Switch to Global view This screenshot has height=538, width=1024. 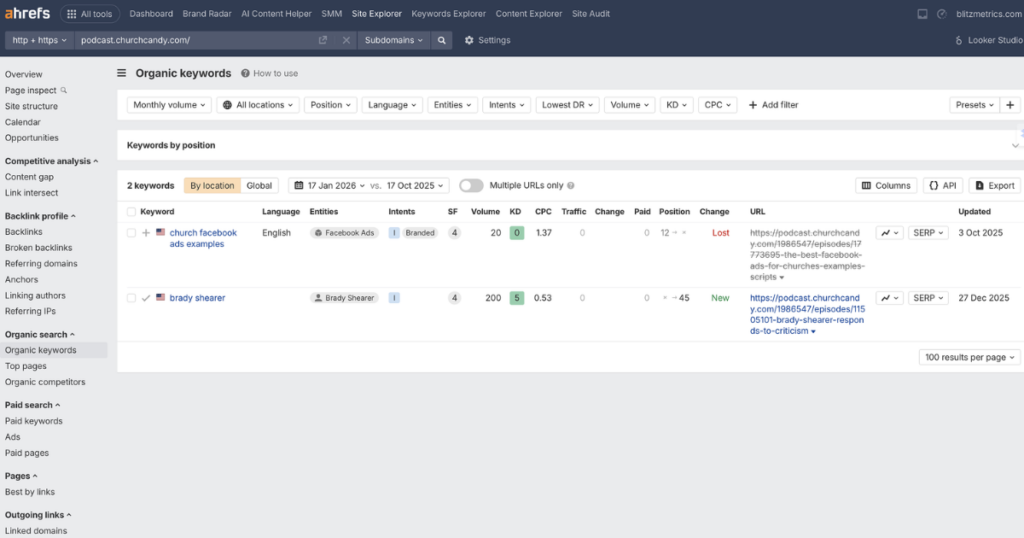[x=259, y=185]
